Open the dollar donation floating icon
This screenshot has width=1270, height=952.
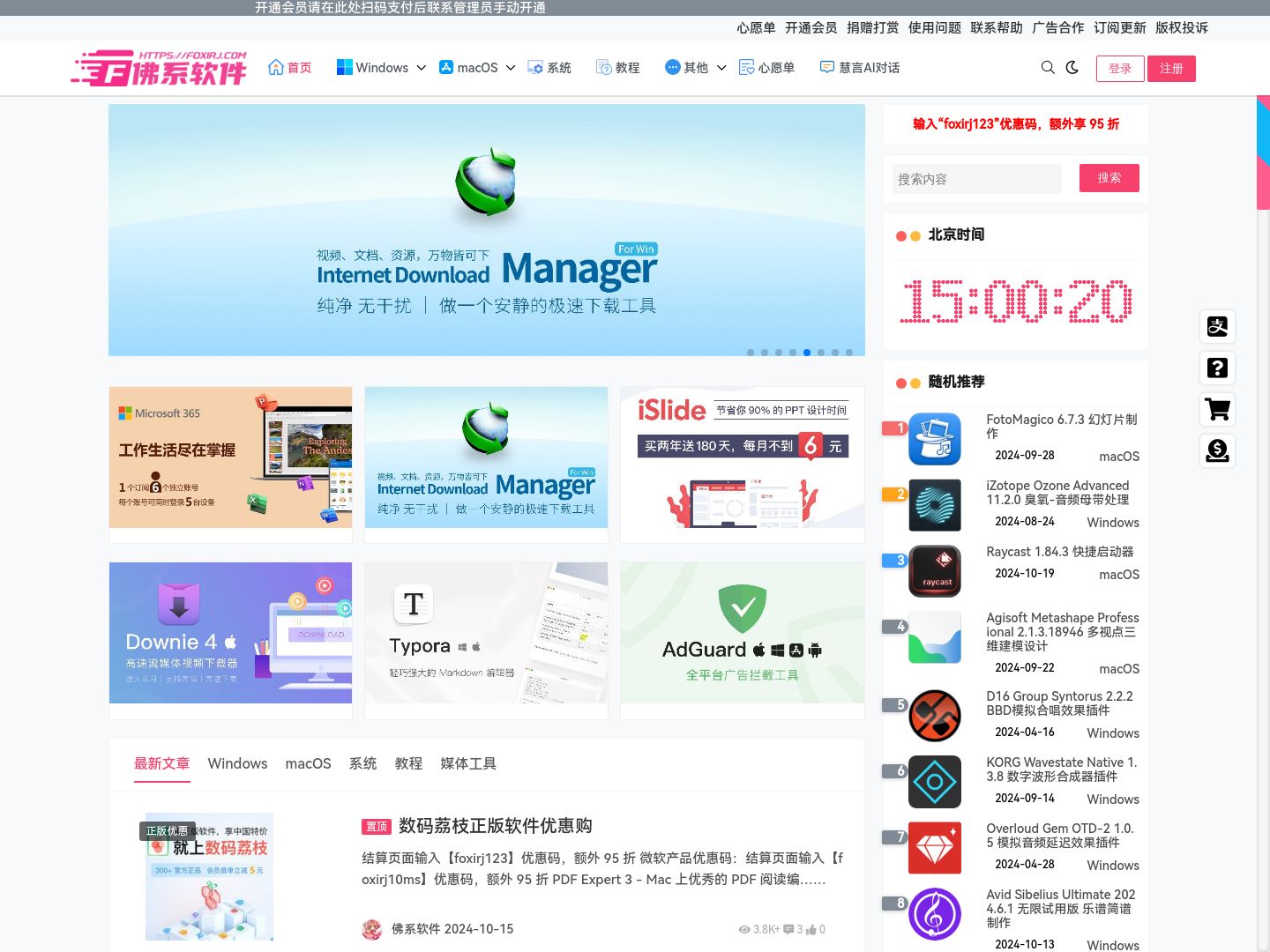click(1217, 451)
